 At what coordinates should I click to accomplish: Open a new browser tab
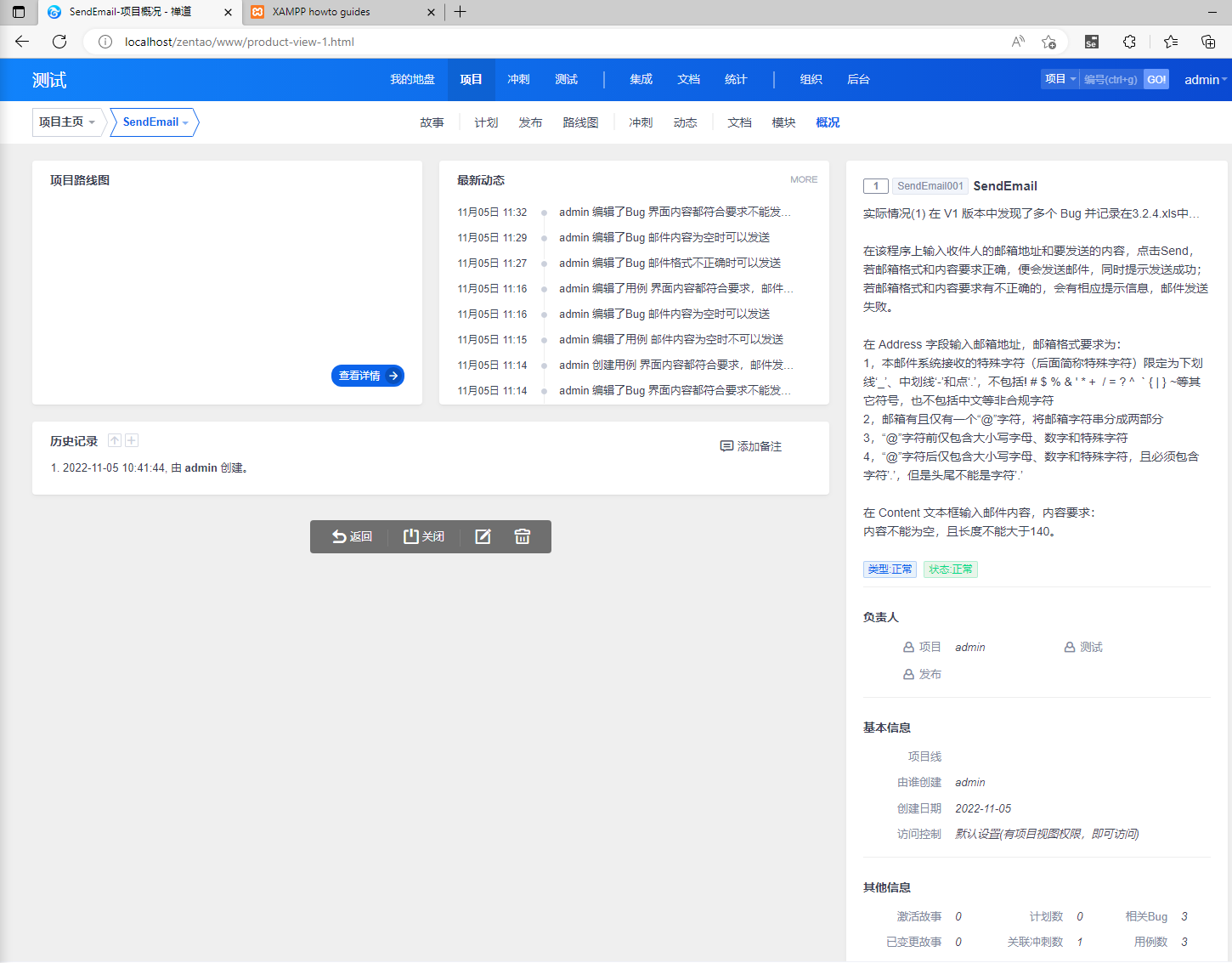coord(460,12)
